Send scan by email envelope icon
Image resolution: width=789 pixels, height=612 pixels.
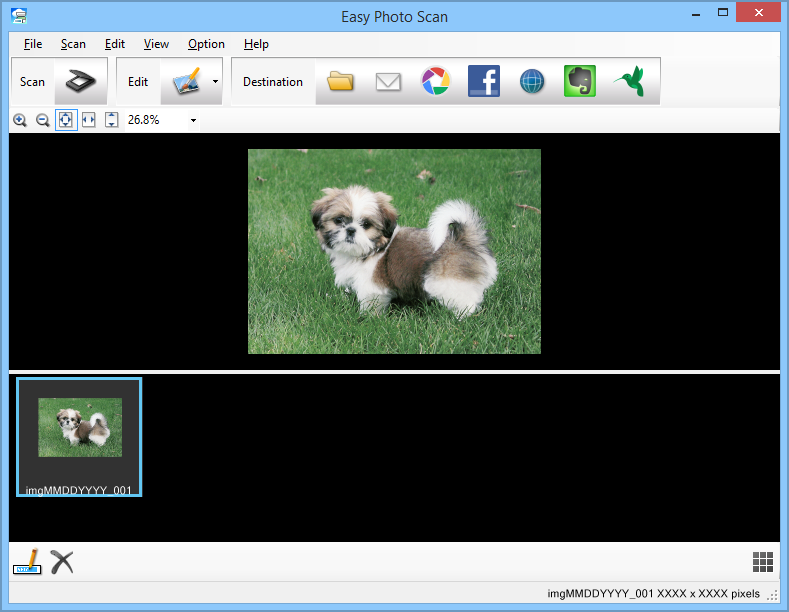click(388, 82)
